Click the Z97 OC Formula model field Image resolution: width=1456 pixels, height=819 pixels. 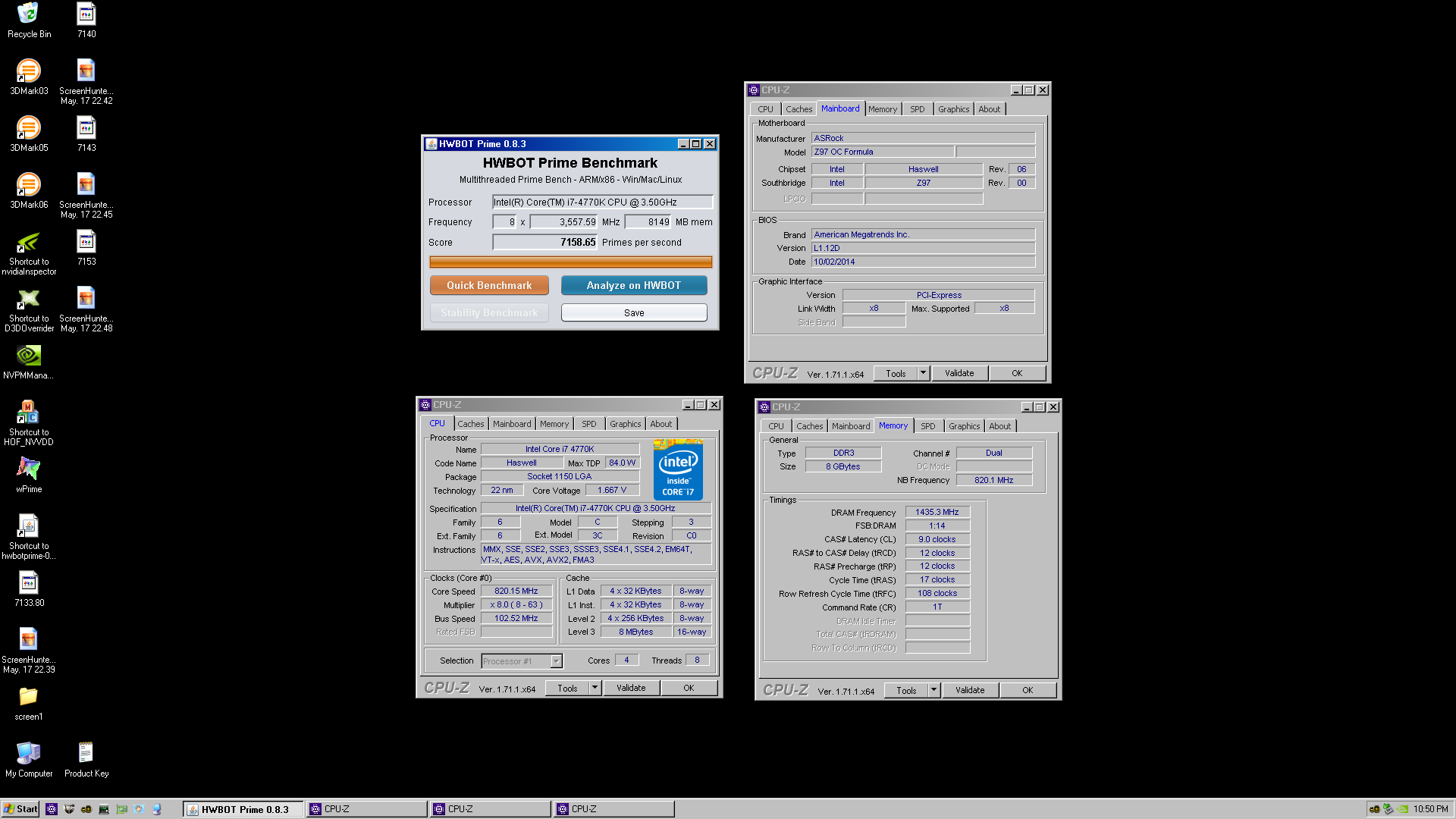coord(883,152)
